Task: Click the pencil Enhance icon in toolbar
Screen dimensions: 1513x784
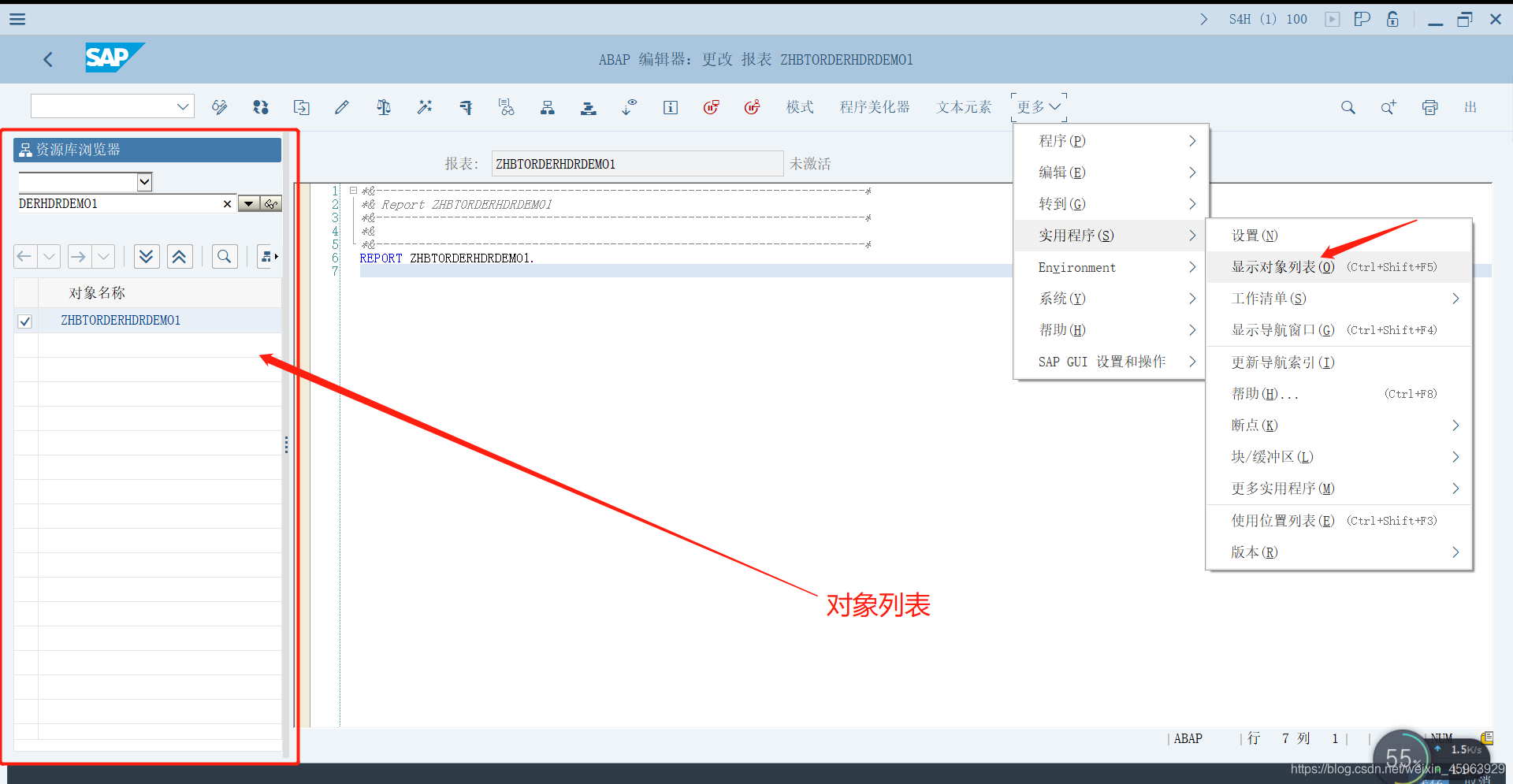Action: click(342, 107)
